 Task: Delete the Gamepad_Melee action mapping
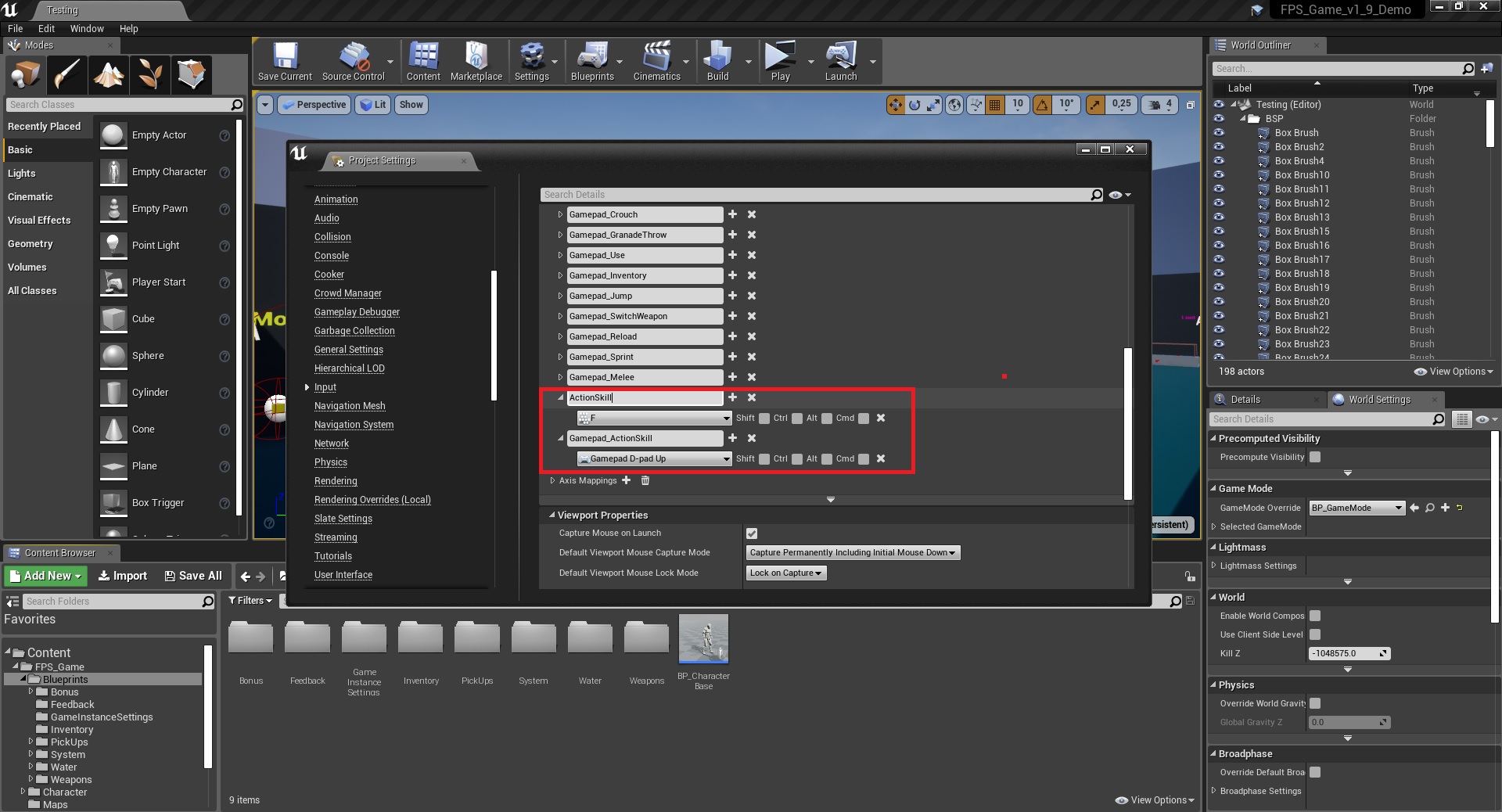[x=751, y=377]
